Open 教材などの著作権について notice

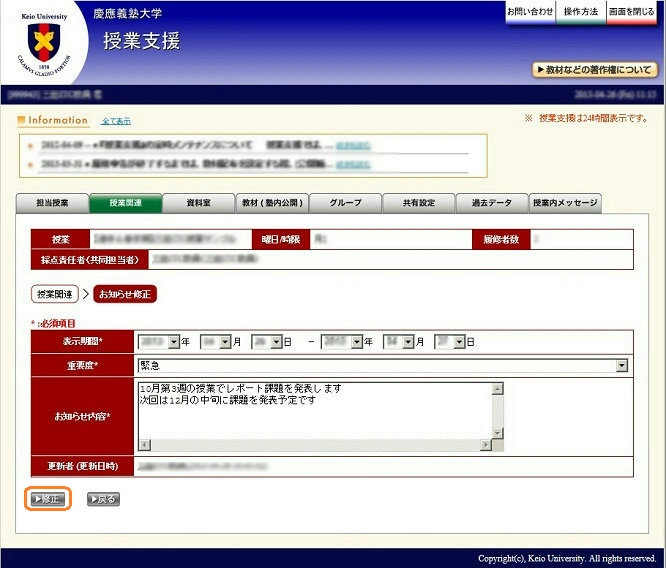coord(594,70)
